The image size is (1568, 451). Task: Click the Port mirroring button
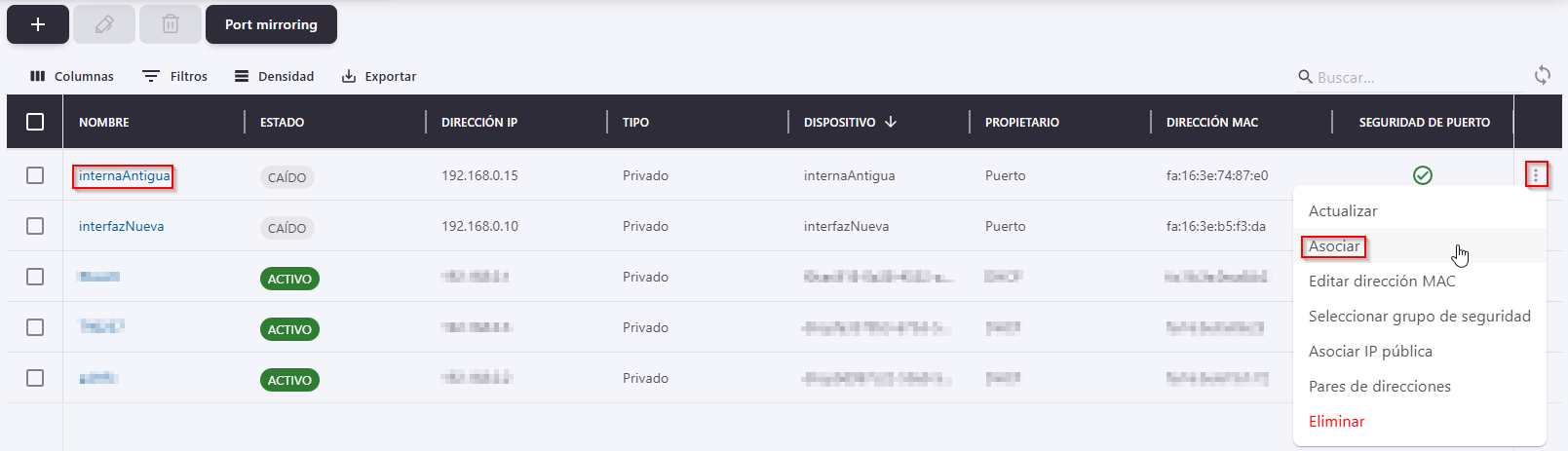(271, 24)
